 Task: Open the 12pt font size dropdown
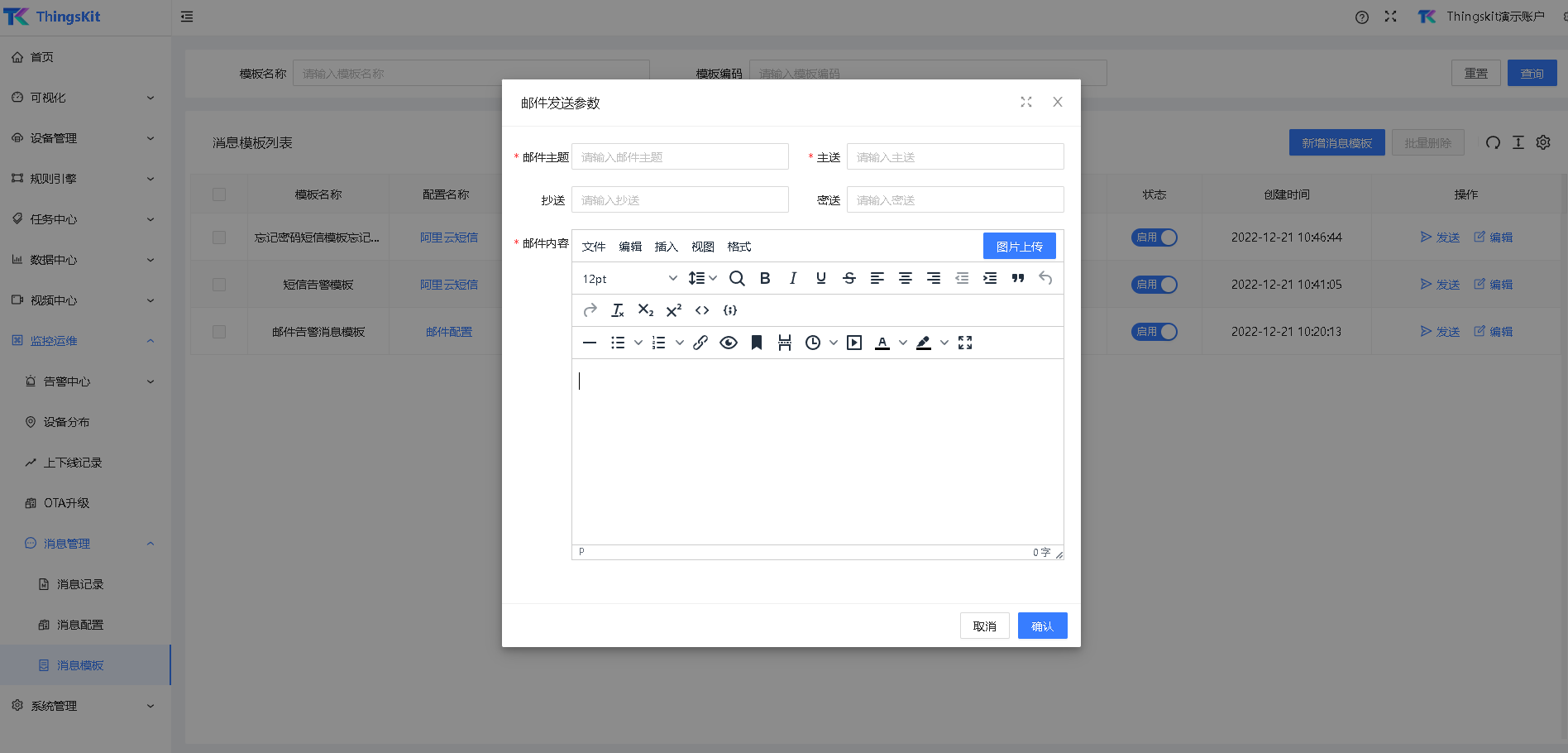tap(629, 279)
